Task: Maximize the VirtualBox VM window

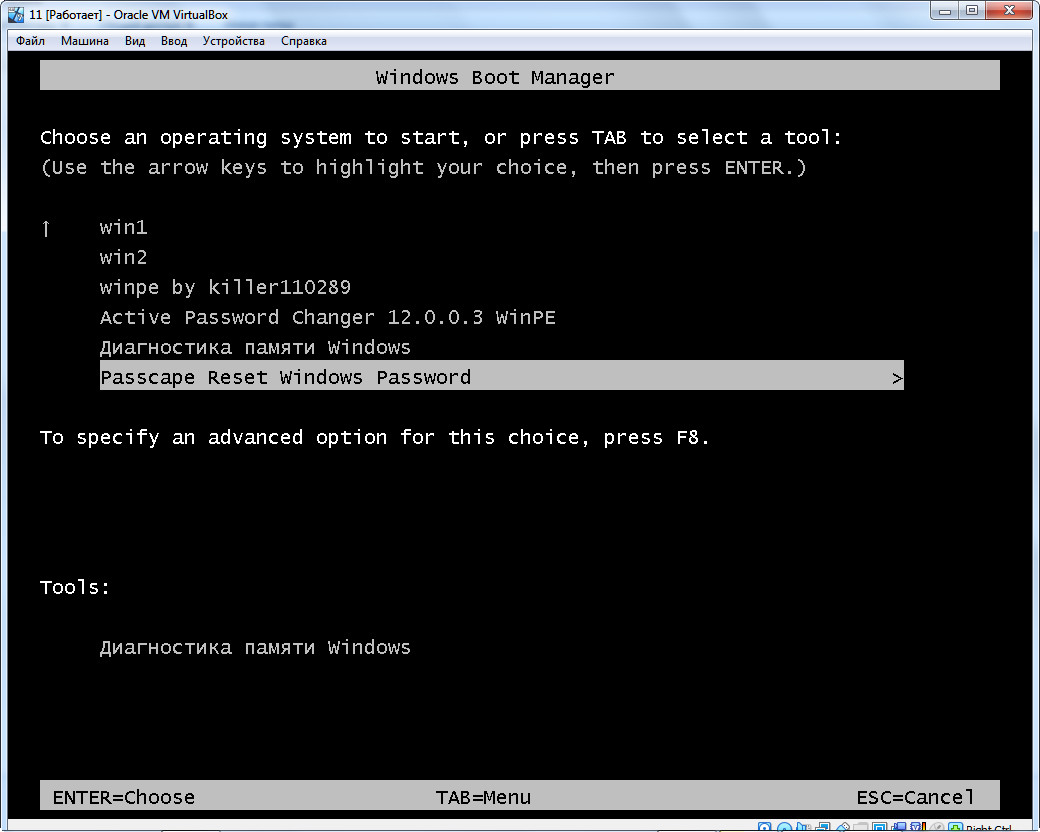Action: click(x=971, y=11)
